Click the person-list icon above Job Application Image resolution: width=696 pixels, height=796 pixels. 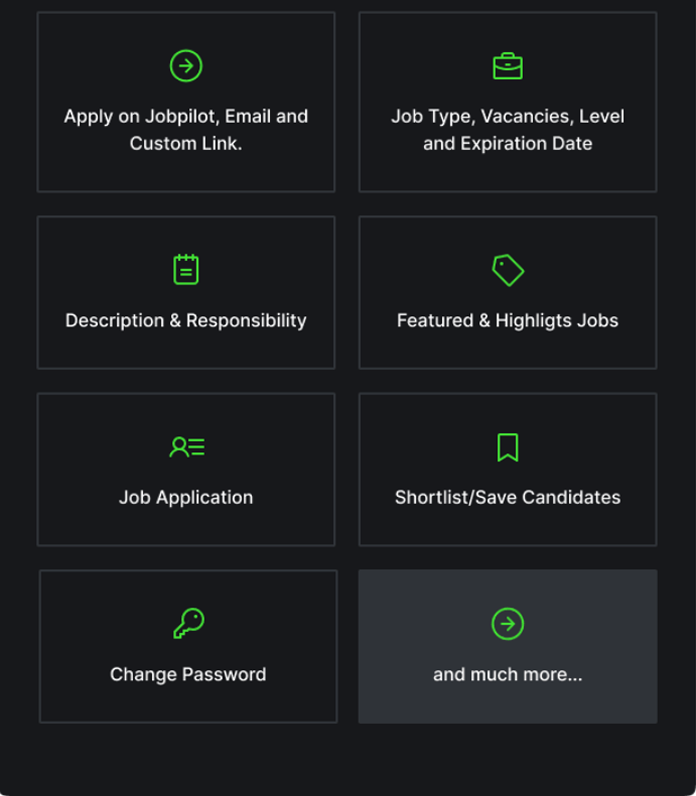tap(186, 447)
